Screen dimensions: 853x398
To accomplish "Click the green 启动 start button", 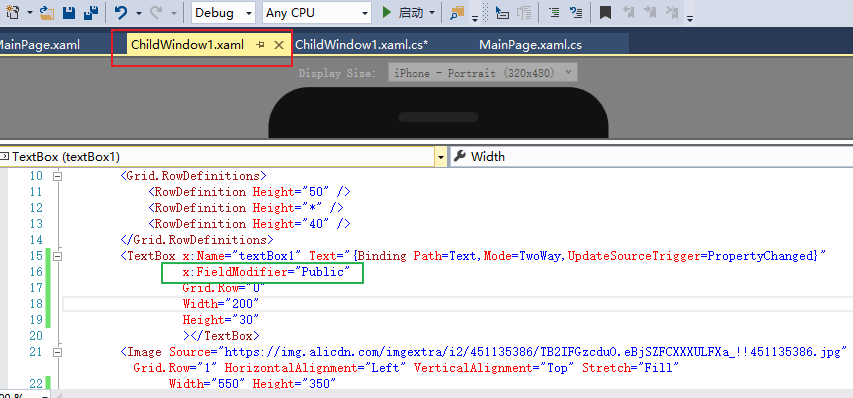I will (x=403, y=13).
